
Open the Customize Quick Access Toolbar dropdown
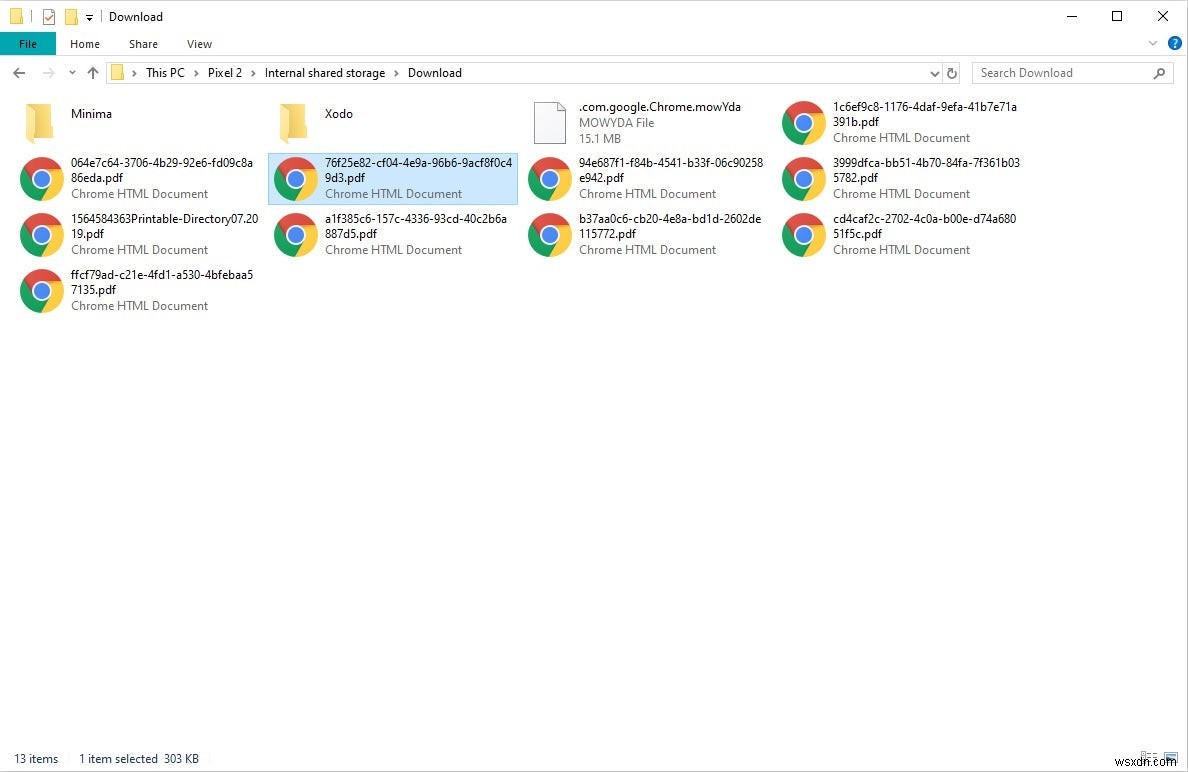tap(89, 16)
